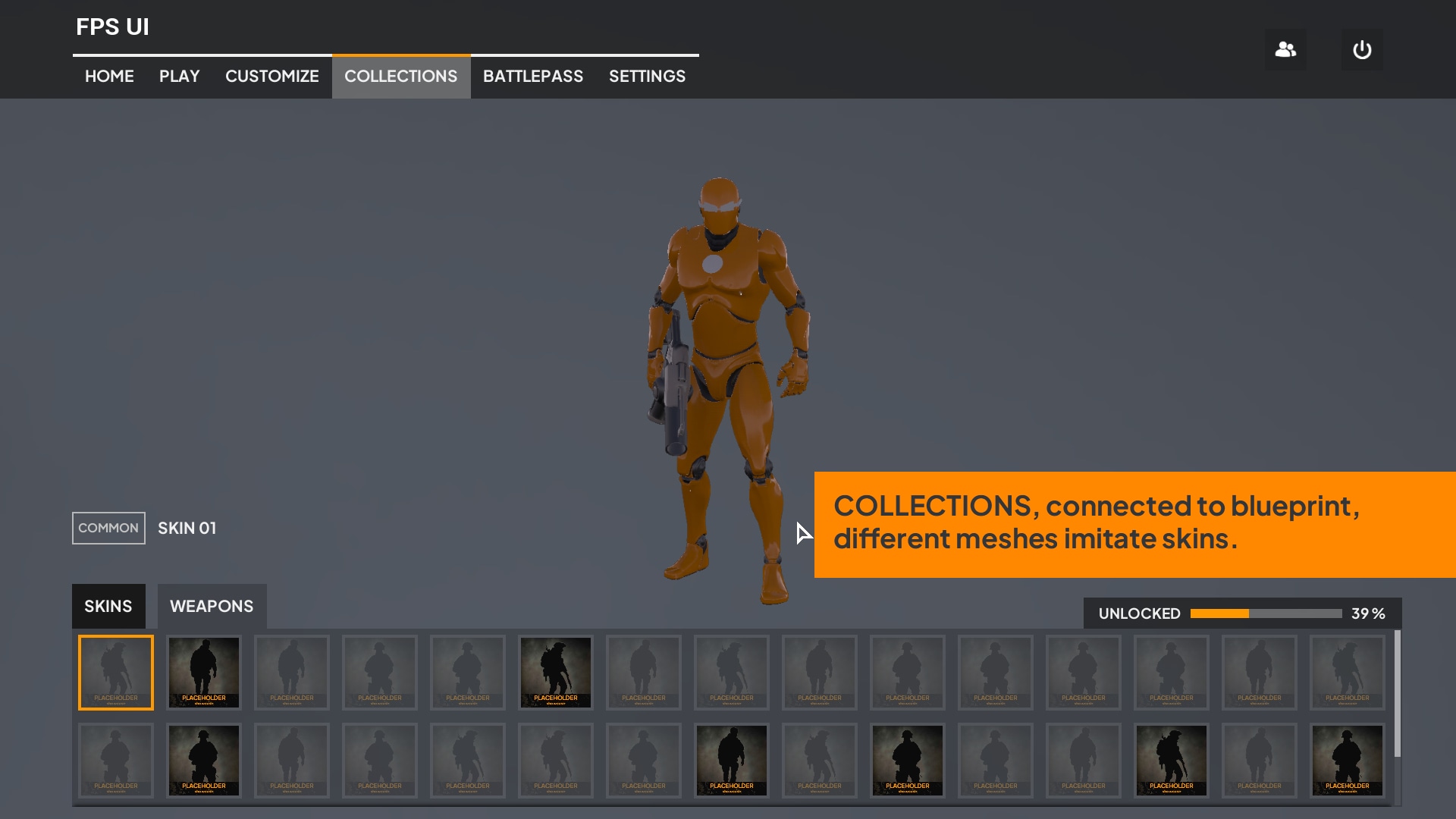
Task: Click the highlighted selected skin slot
Action: coord(115,673)
